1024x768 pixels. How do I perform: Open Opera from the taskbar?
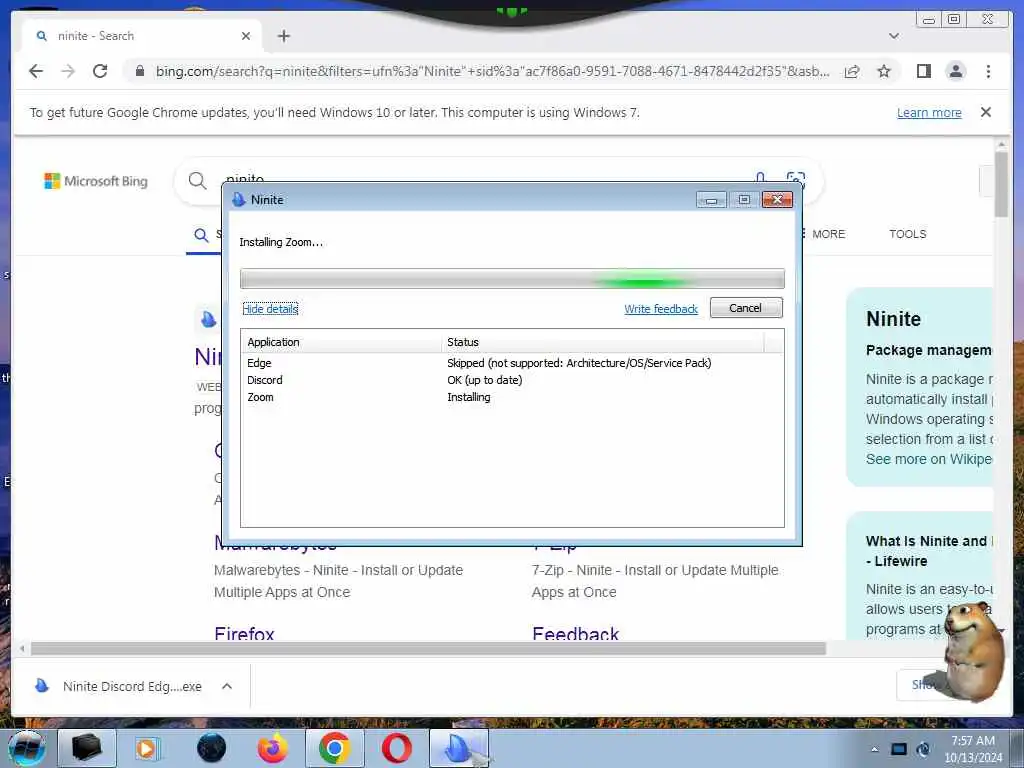tap(396, 748)
